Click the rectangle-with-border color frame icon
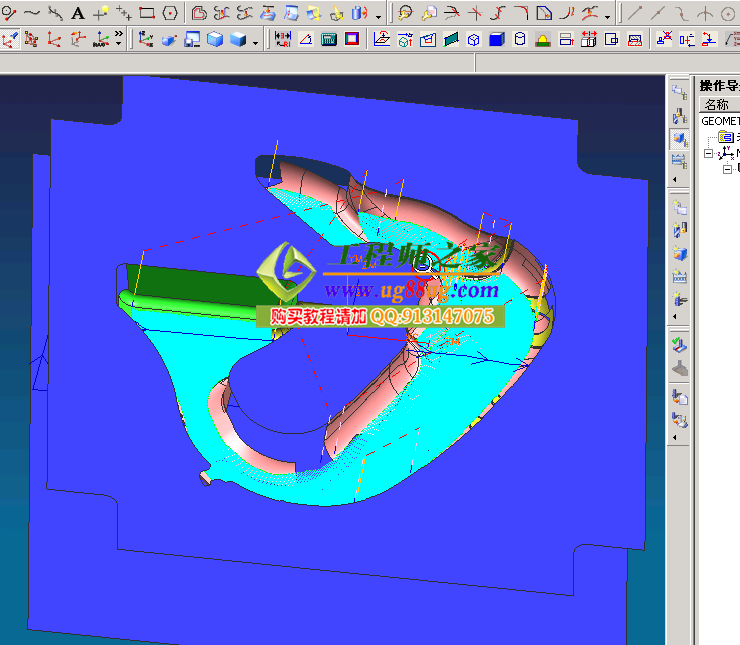This screenshot has width=740, height=645. [352, 40]
